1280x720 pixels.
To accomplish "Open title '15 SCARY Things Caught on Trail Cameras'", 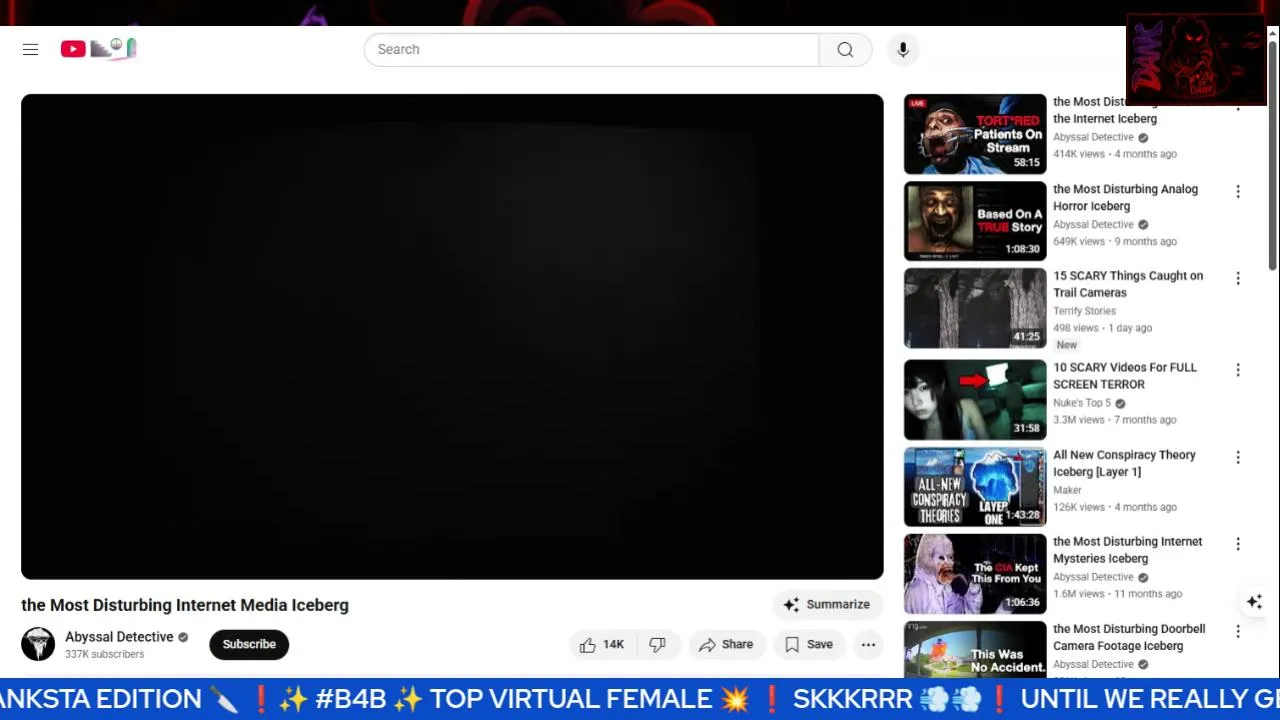I will (x=1128, y=284).
